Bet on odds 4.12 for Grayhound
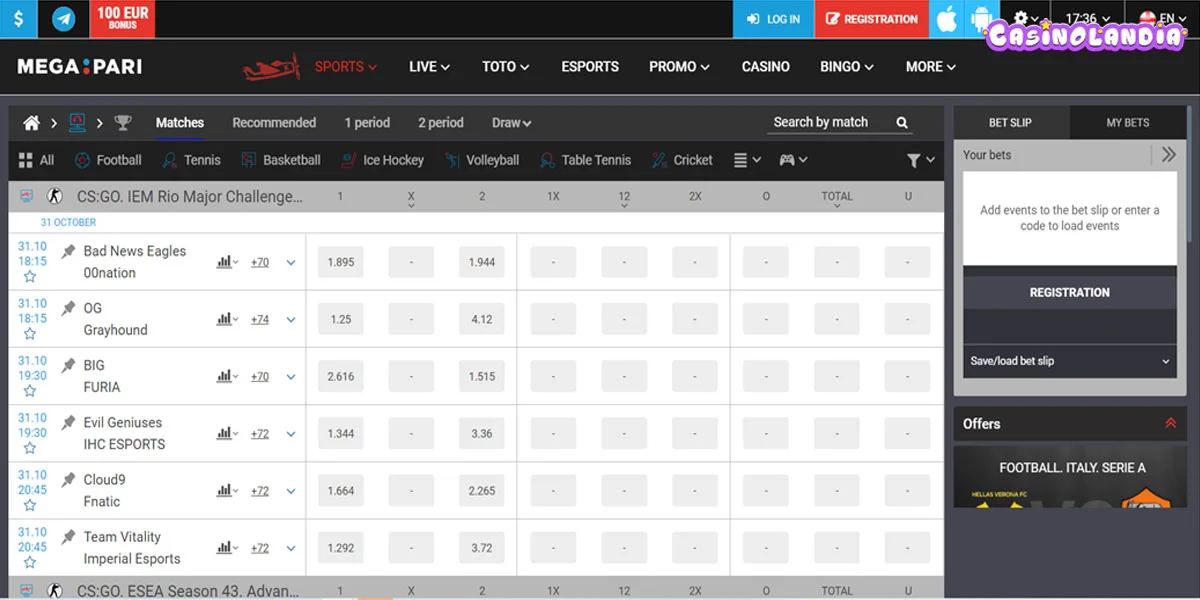 [481, 319]
